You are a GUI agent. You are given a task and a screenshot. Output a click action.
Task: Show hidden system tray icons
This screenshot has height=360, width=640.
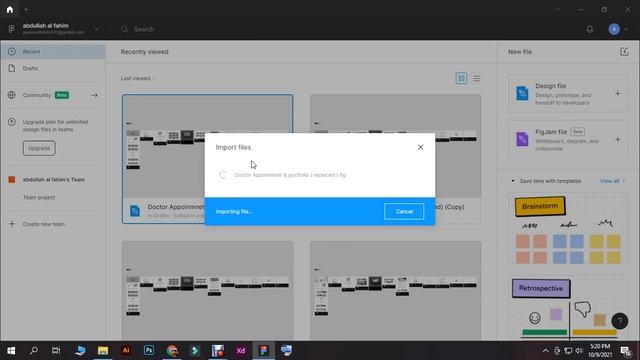click(546, 351)
